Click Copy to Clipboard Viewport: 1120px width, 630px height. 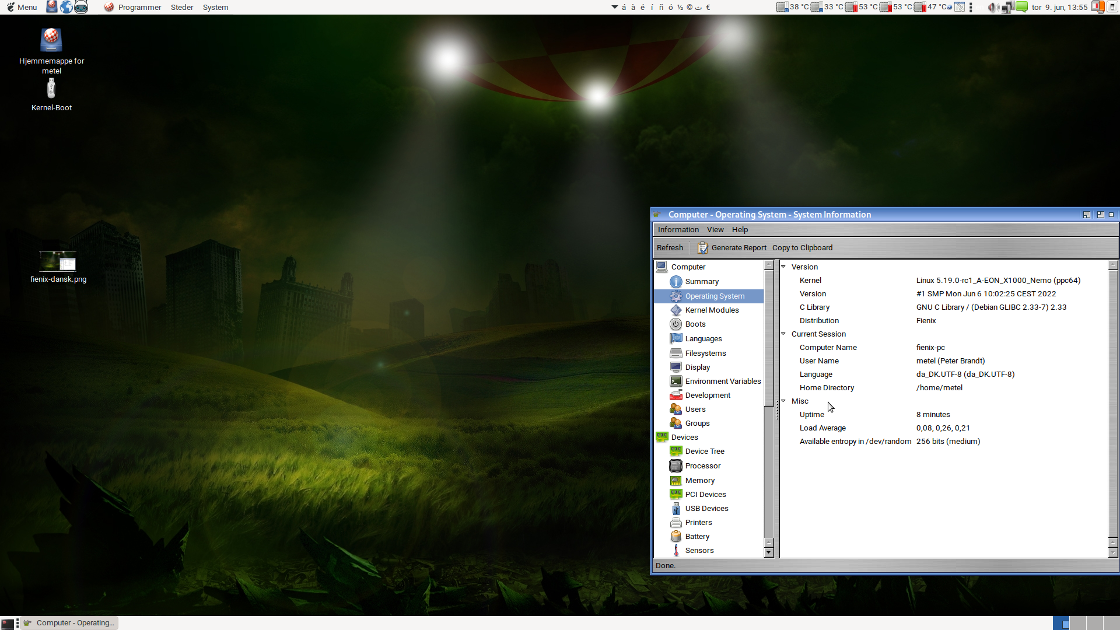pos(802,248)
